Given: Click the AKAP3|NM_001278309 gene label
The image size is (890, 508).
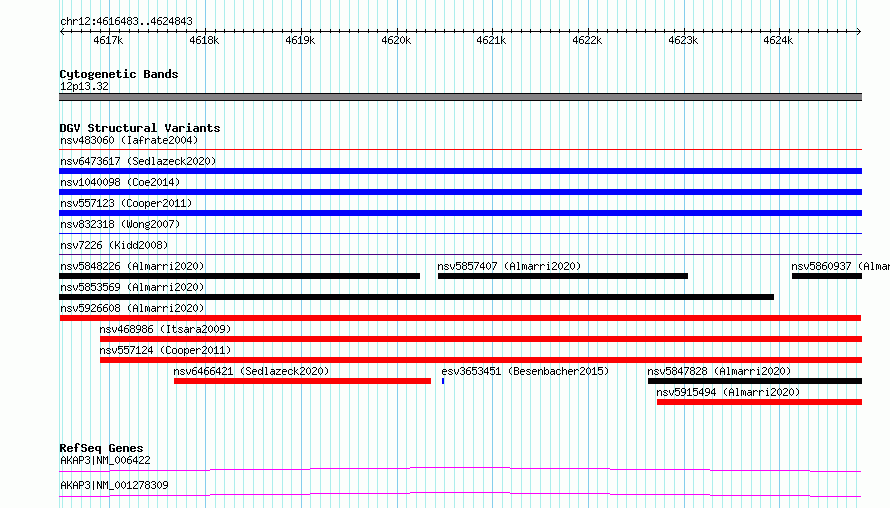Looking at the screenshot, I should pos(114,485).
